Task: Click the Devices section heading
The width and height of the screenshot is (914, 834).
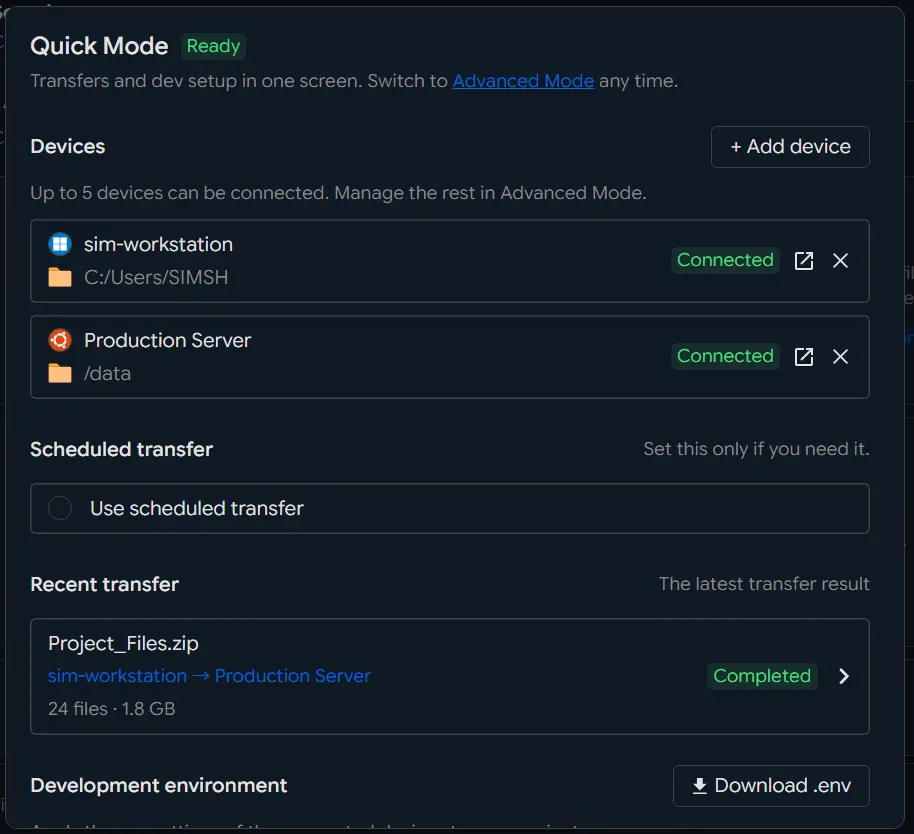Action: (68, 146)
